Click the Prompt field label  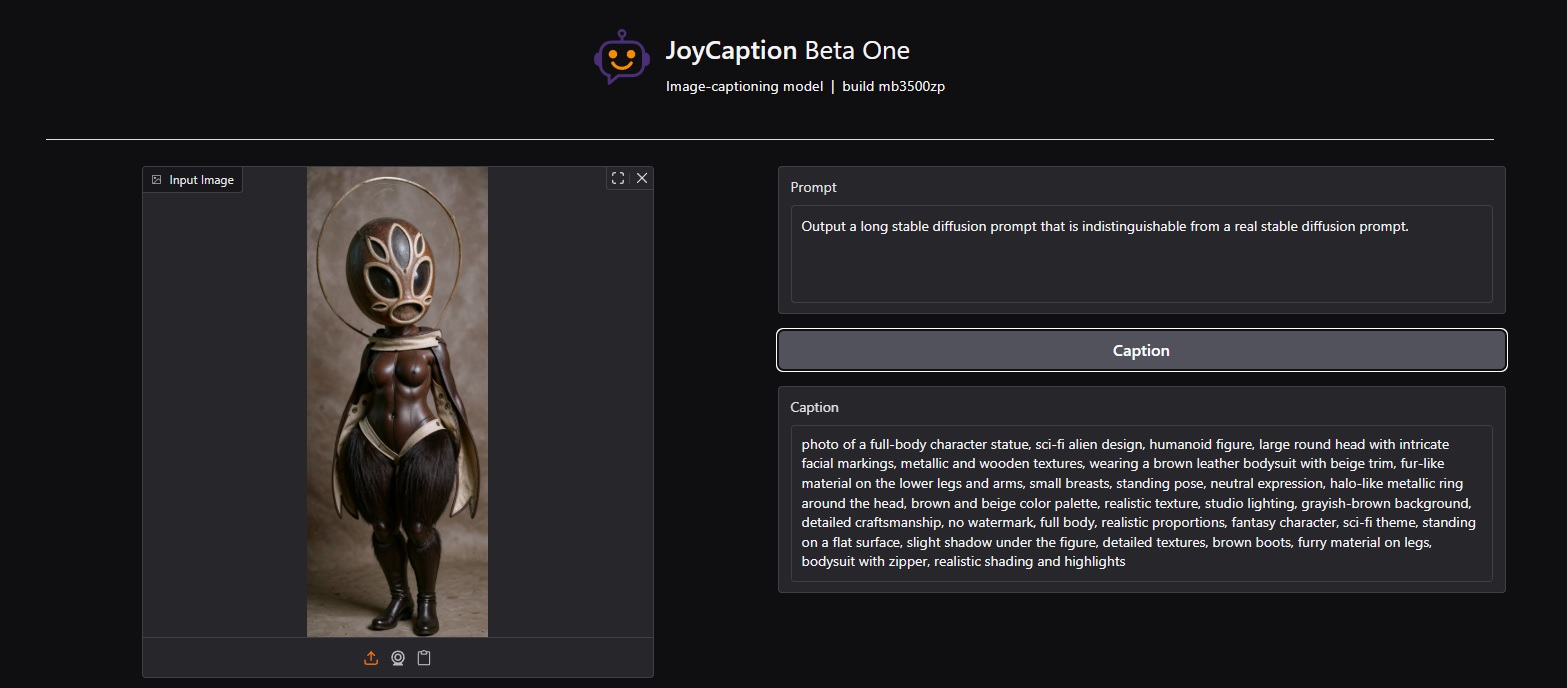click(813, 187)
